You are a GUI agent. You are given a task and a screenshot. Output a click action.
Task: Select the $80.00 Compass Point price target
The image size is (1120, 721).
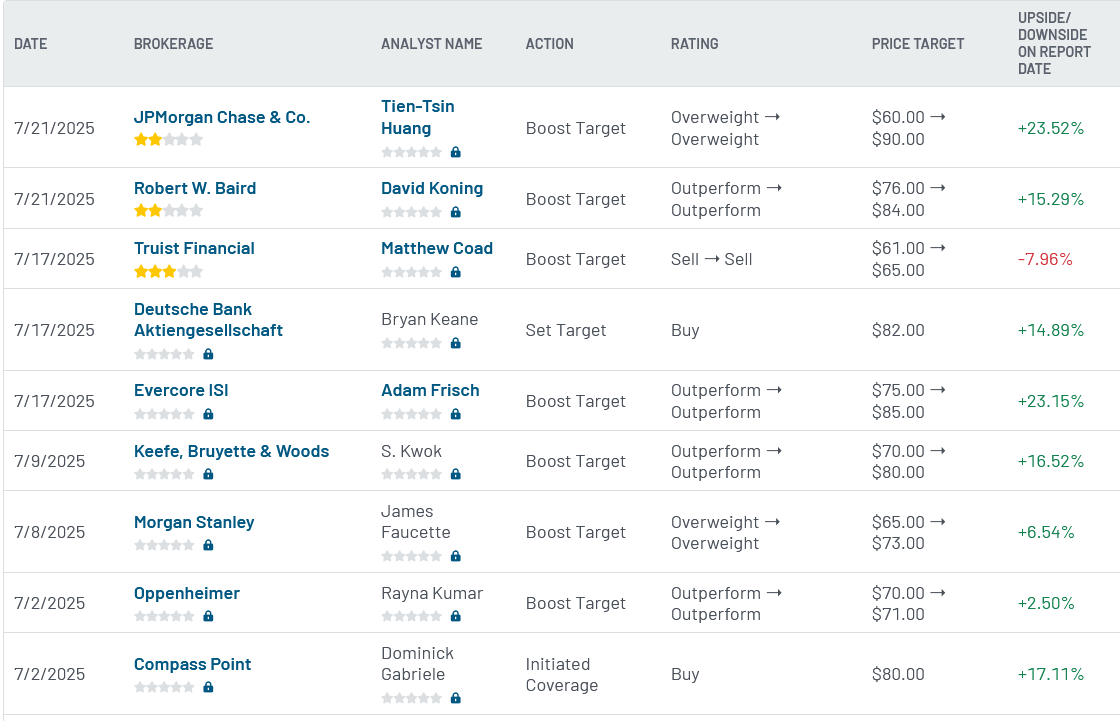coord(898,674)
